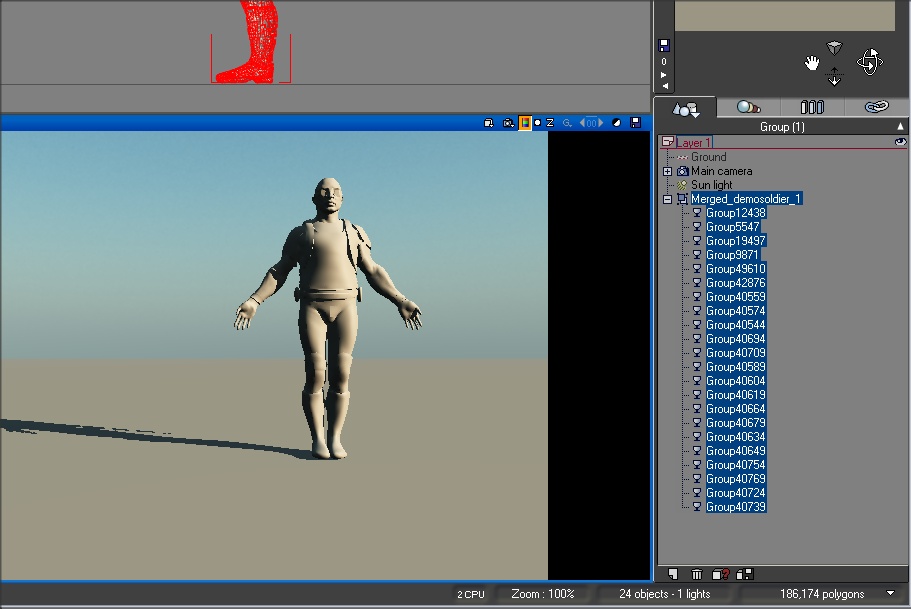Select the camera focal cone icon
Screen dimensions: 911x609
pyautogui.click(x=834, y=48)
